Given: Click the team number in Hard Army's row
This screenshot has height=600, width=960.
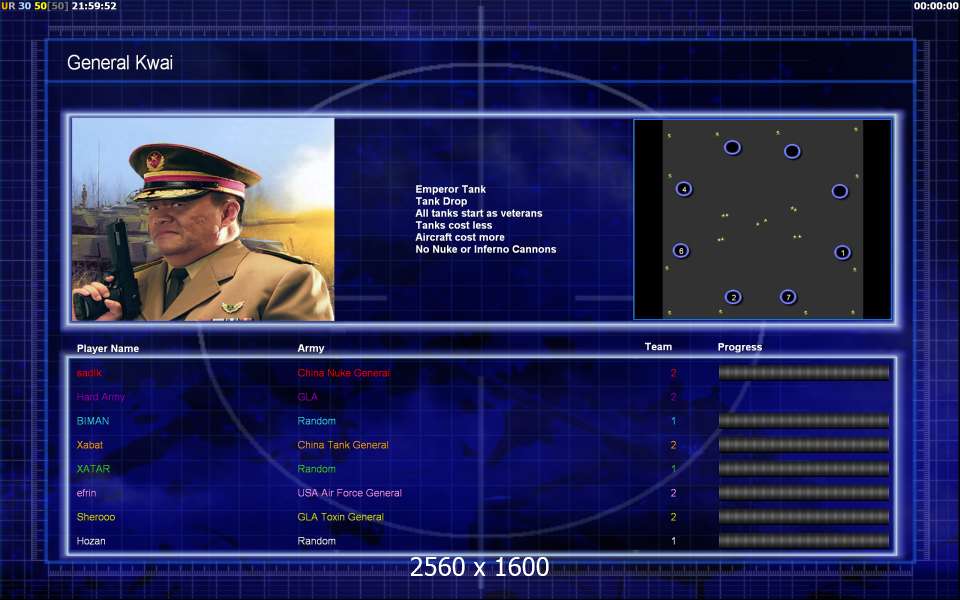Looking at the screenshot, I should [x=673, y=397].
